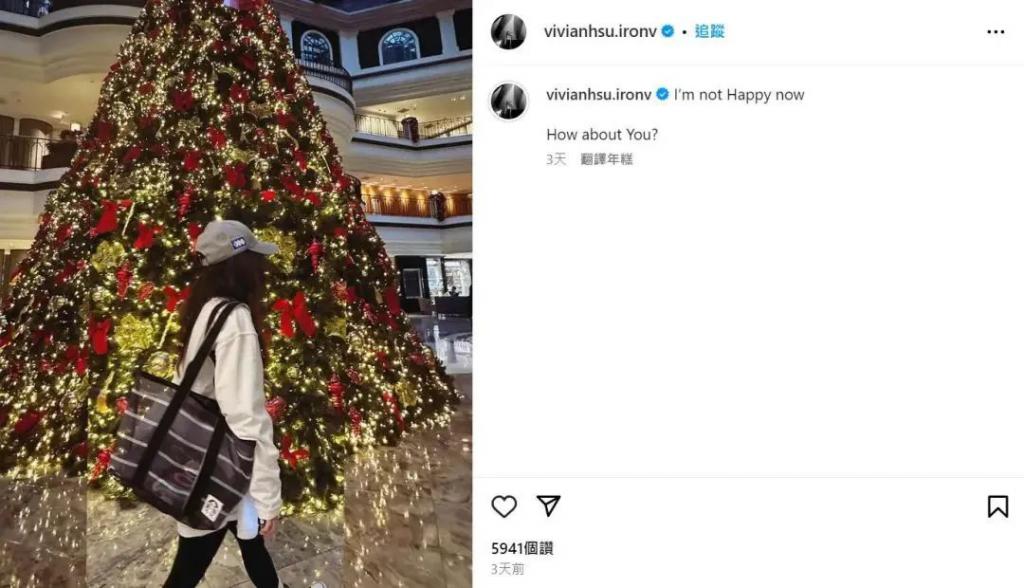This screenshot has width=1024, height=588.
Task: Click the "How about You?" caption line
Action: click(x=602, y=135)
